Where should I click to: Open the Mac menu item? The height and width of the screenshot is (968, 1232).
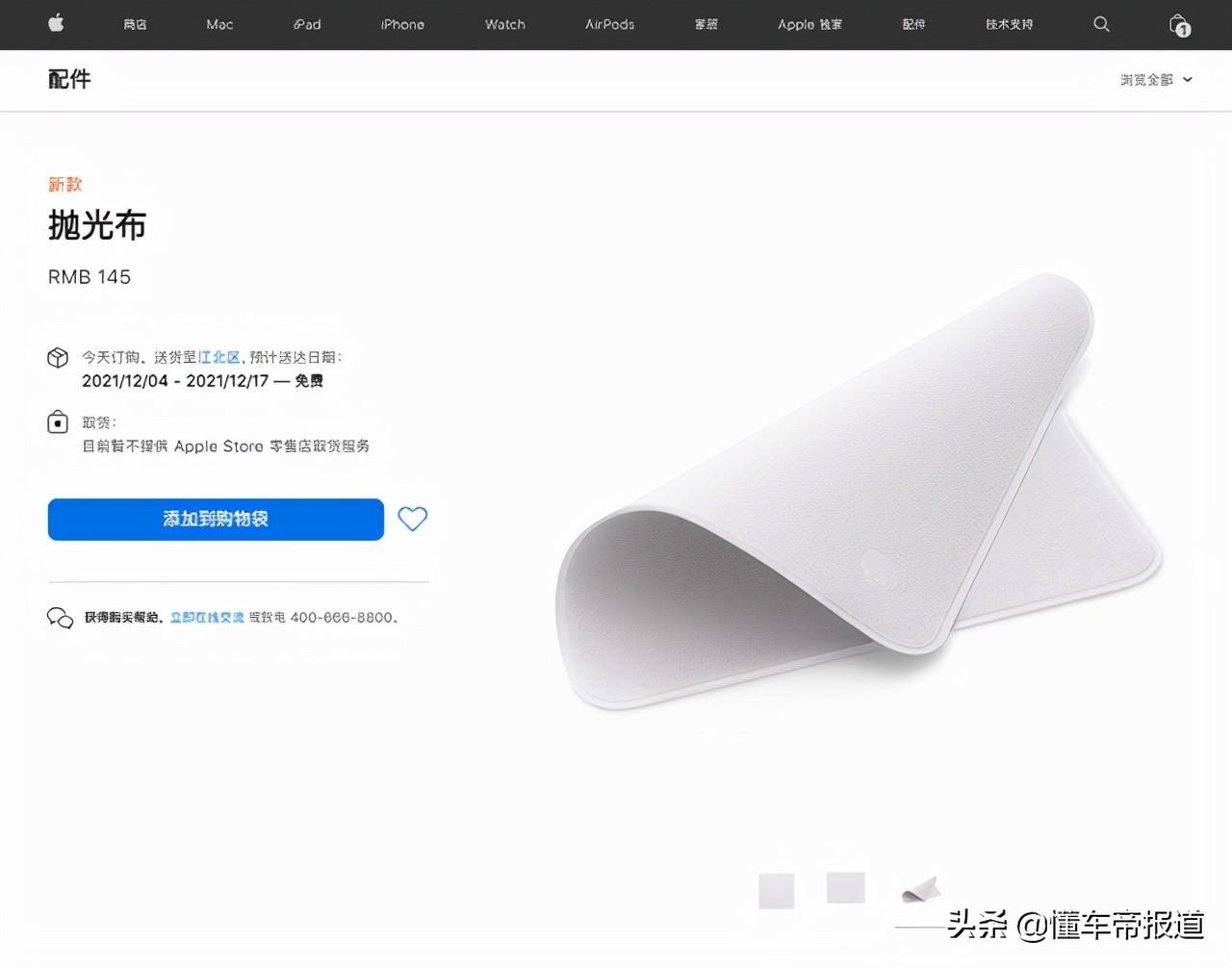coord(219,24)
